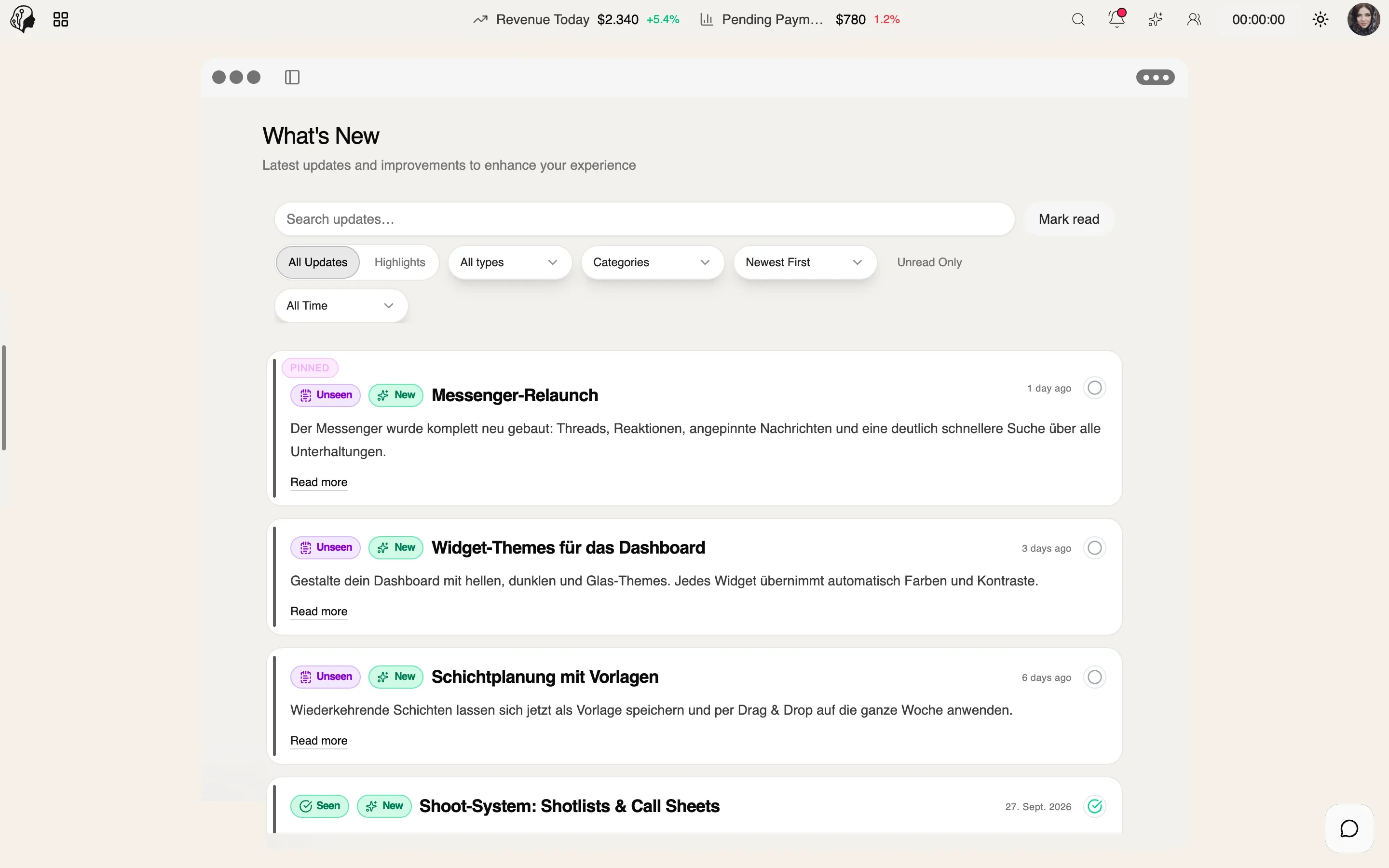Image resolution: width=1389 pixels, height=868 pixels.
Task: Mark Messenger-Relaunch as read via circle
Action: [1094, 388]
